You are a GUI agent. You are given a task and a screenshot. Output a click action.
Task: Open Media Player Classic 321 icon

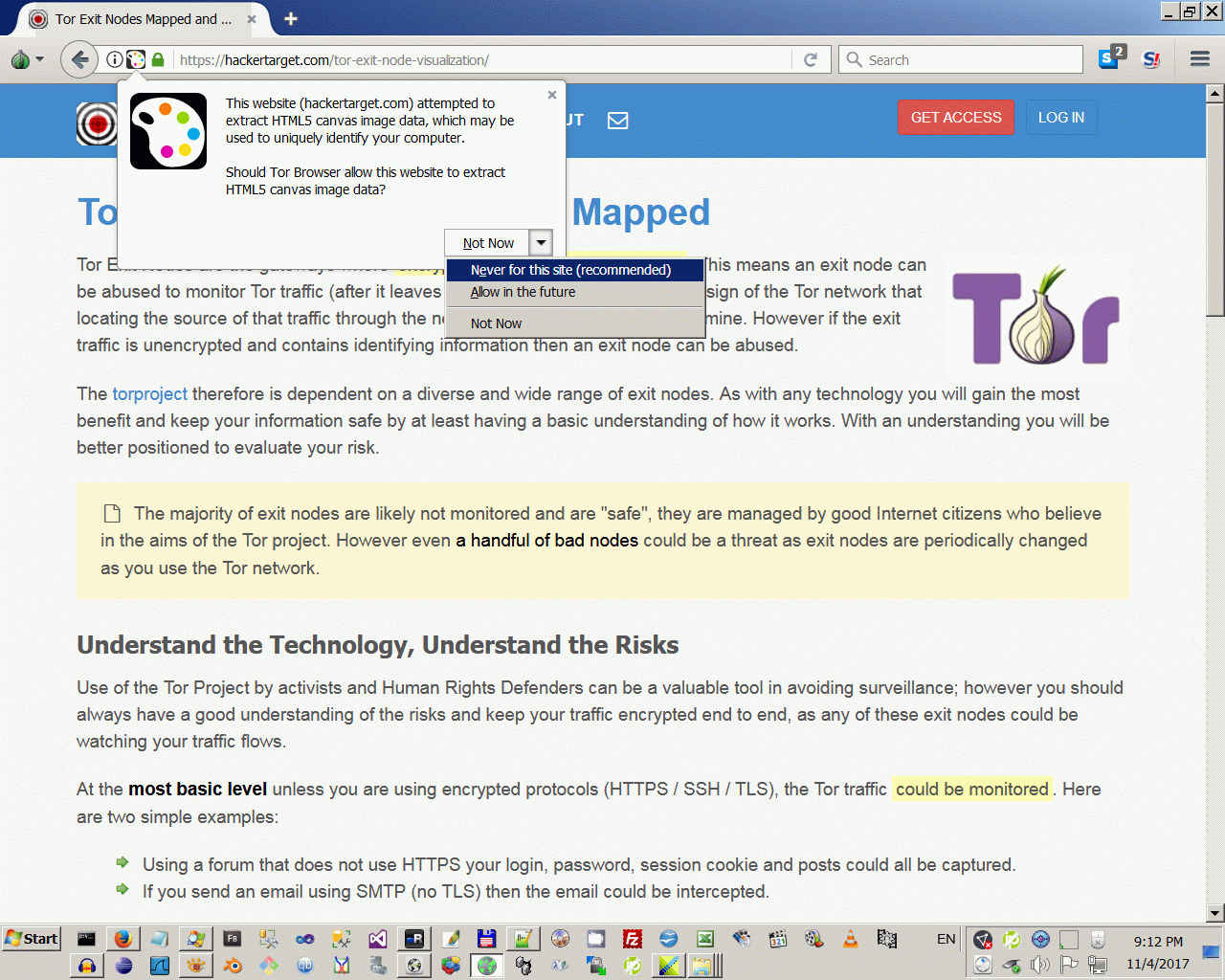[x=777, y=939]
